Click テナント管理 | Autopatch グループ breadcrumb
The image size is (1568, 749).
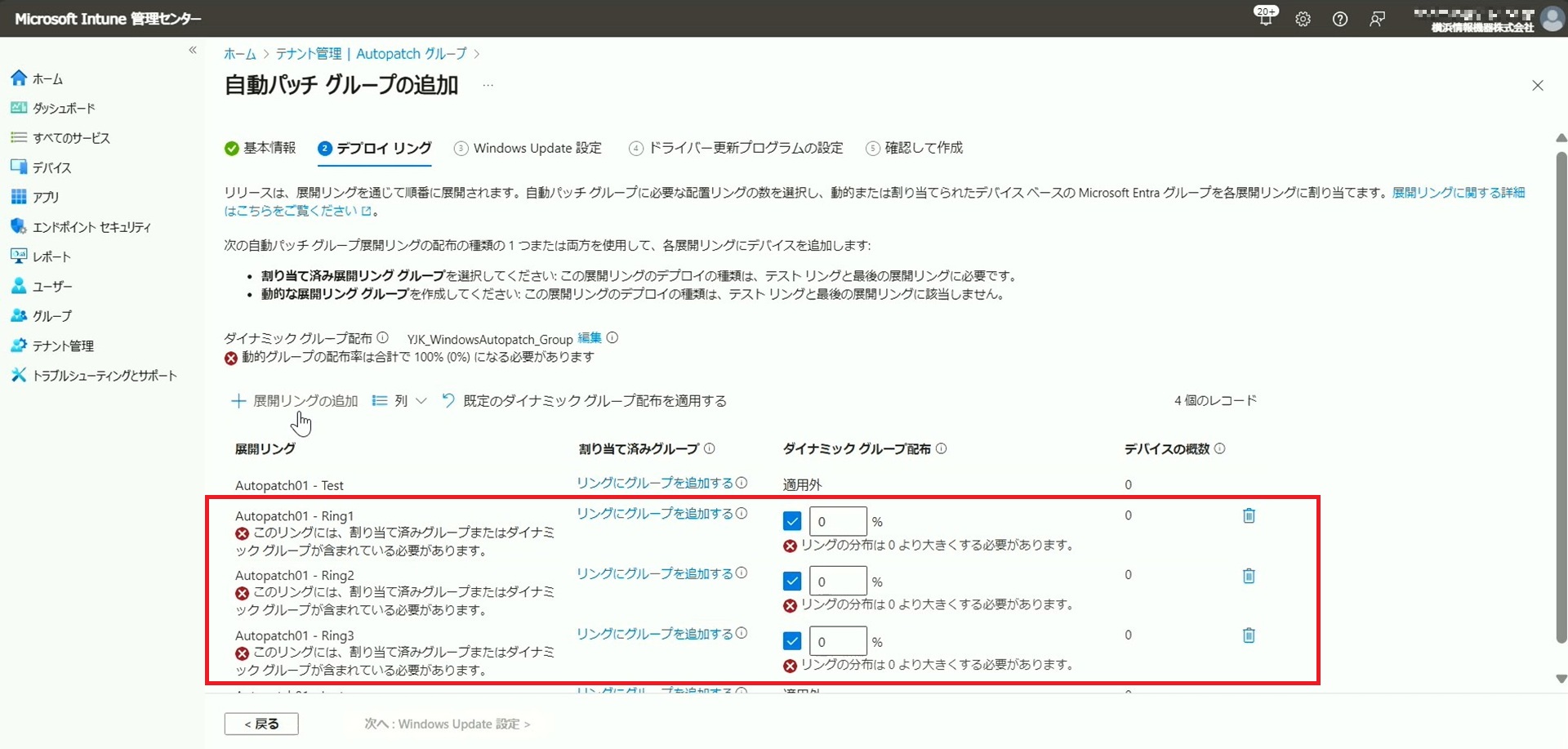pos(372,54)
